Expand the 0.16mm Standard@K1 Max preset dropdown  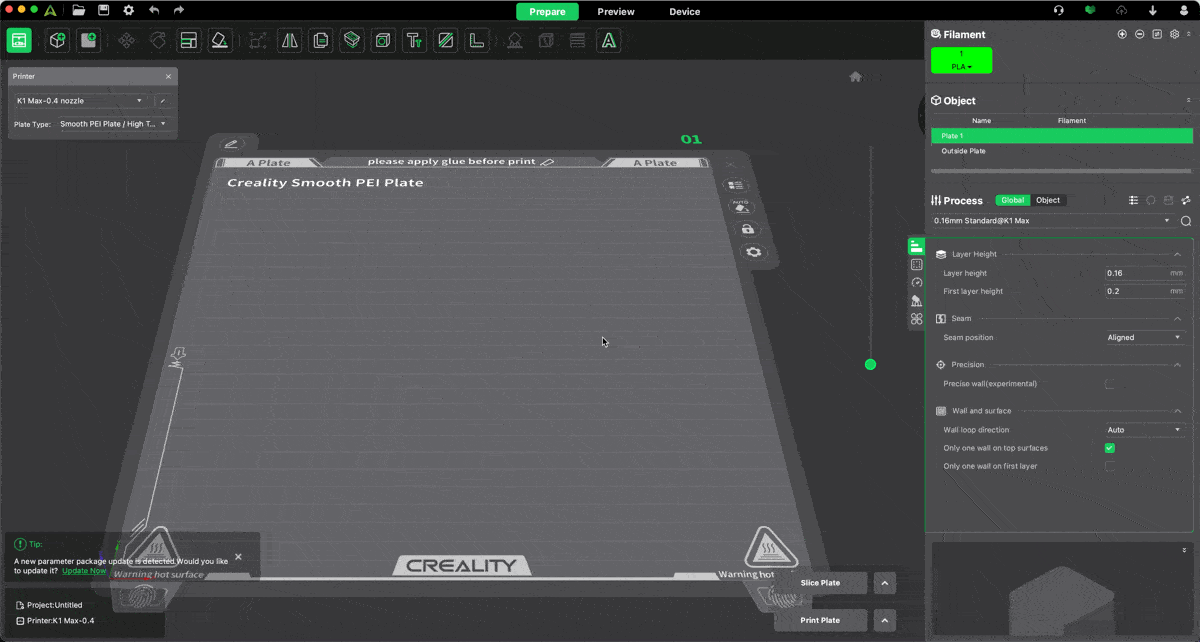coord(1050,221)
